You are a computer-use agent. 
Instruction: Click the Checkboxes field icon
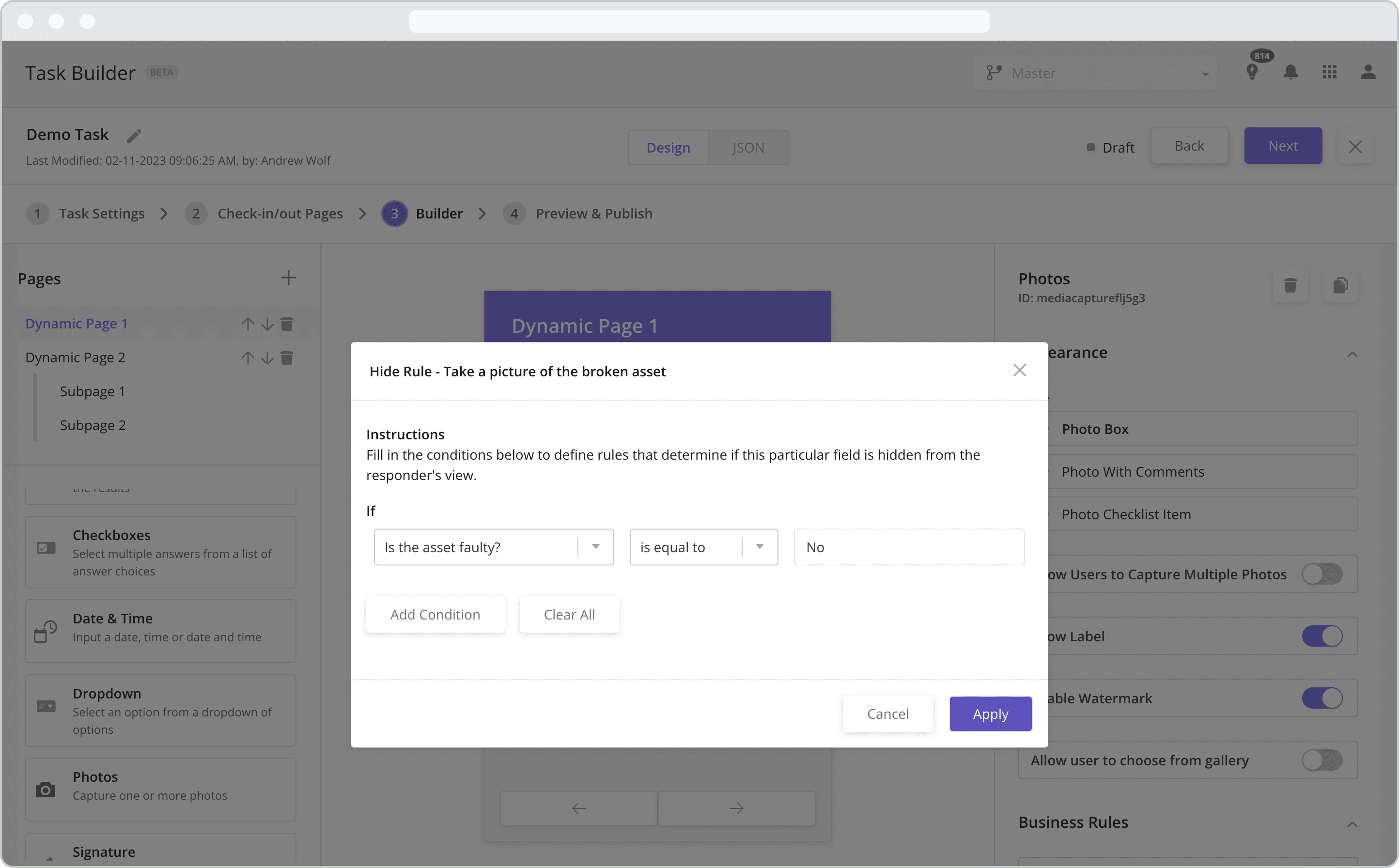(46, 548)
